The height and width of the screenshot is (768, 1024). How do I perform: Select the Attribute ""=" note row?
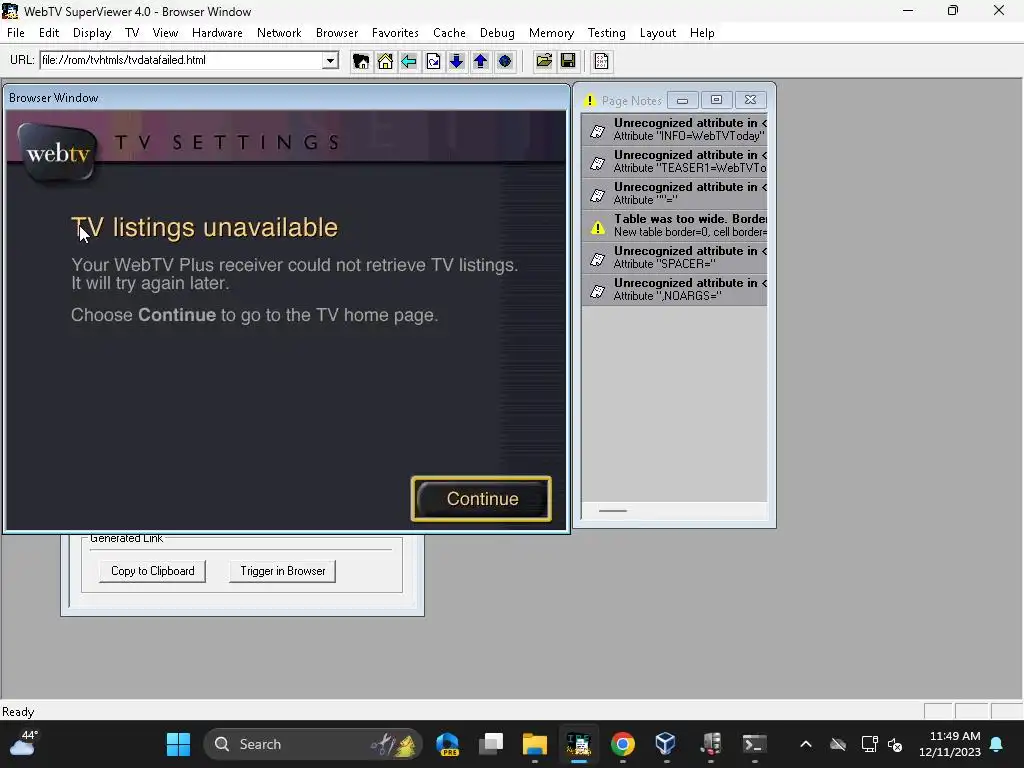pos(674,193)
